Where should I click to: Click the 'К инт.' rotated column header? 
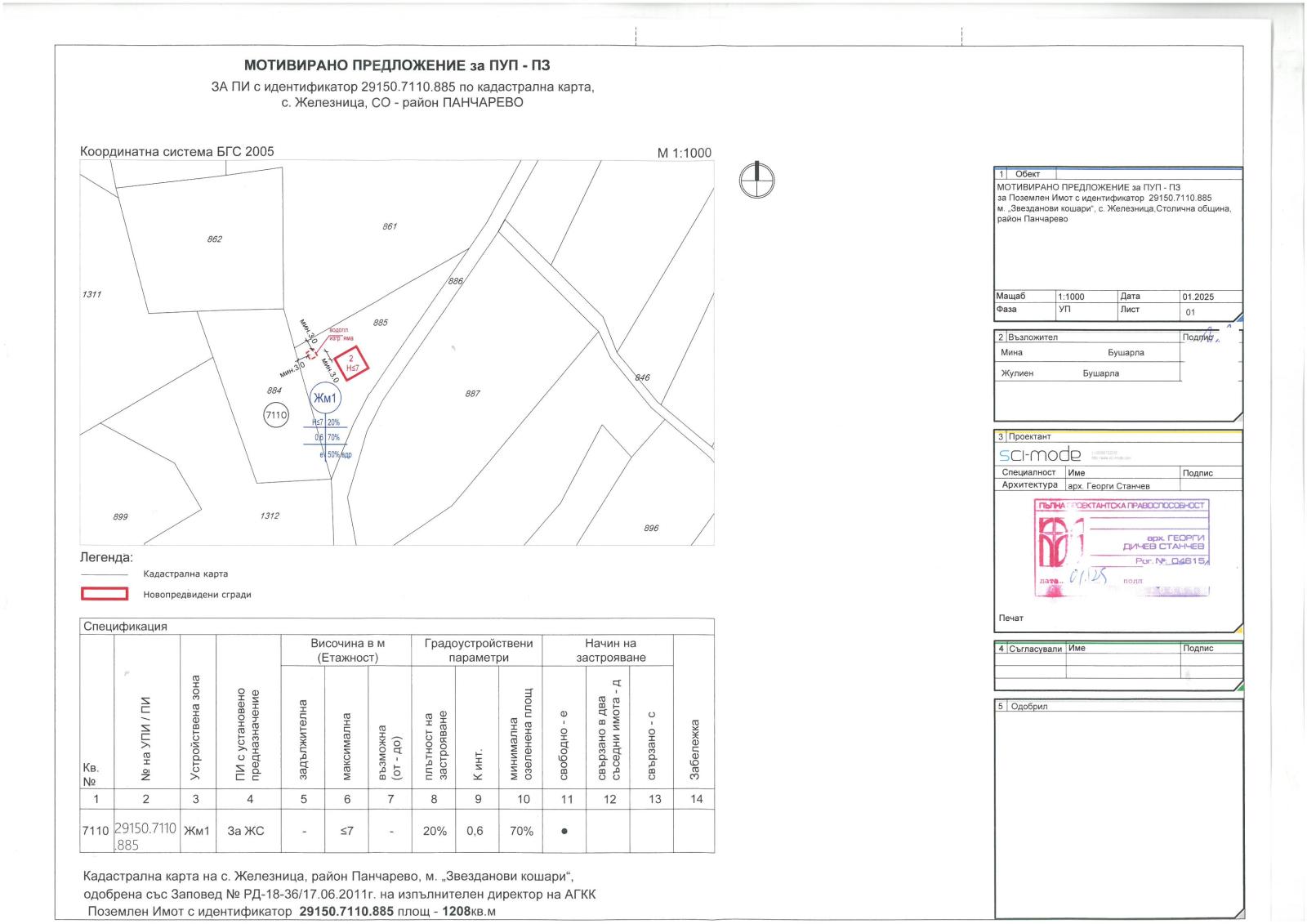[479, 766]
